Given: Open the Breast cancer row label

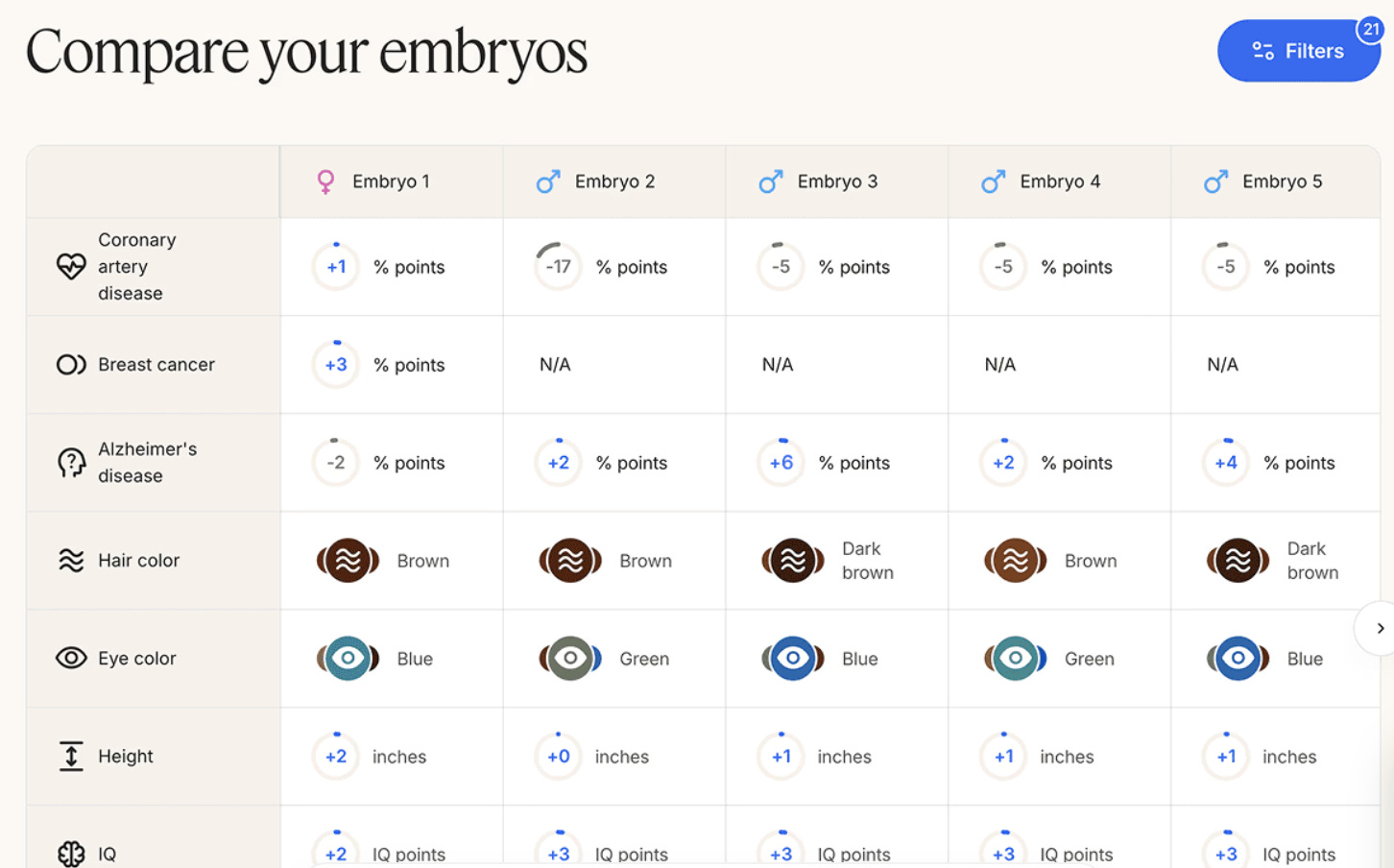Looking at the screenshot, I should pyautogui.click(x=156, y=365).
